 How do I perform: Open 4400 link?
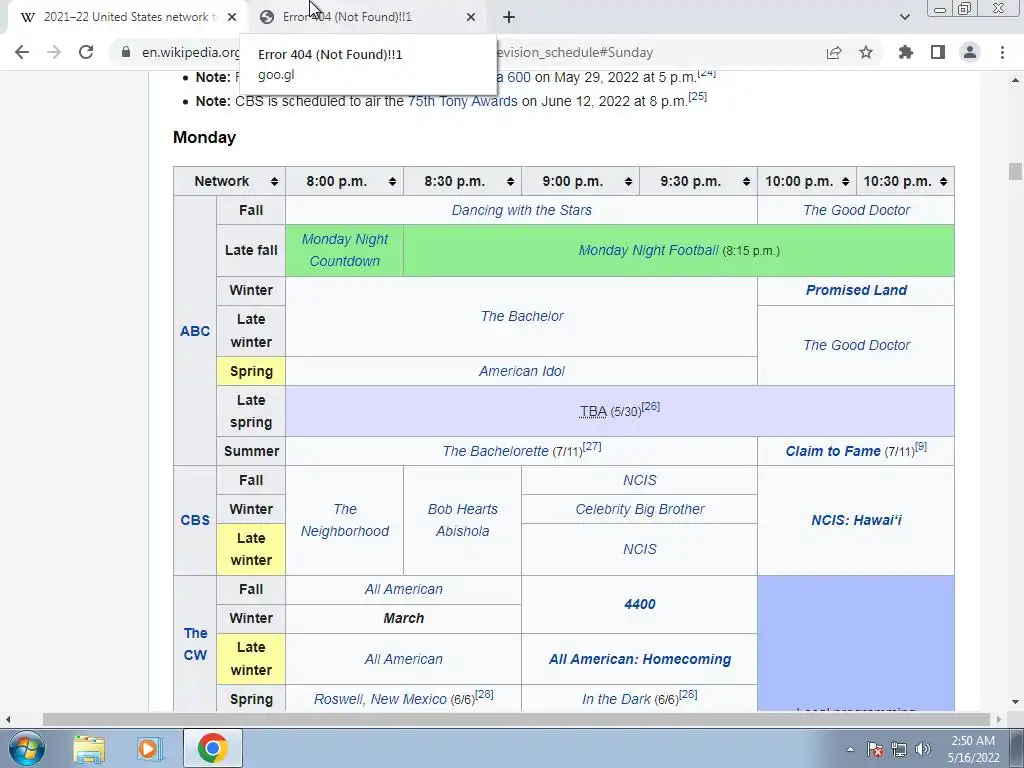point(639,604)
